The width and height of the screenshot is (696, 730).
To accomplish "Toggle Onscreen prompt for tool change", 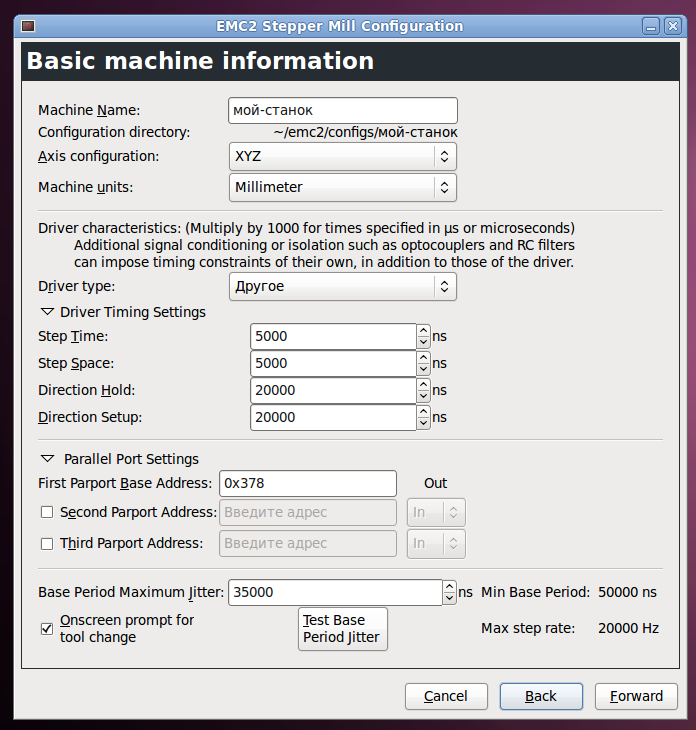I will pos(47,629).
